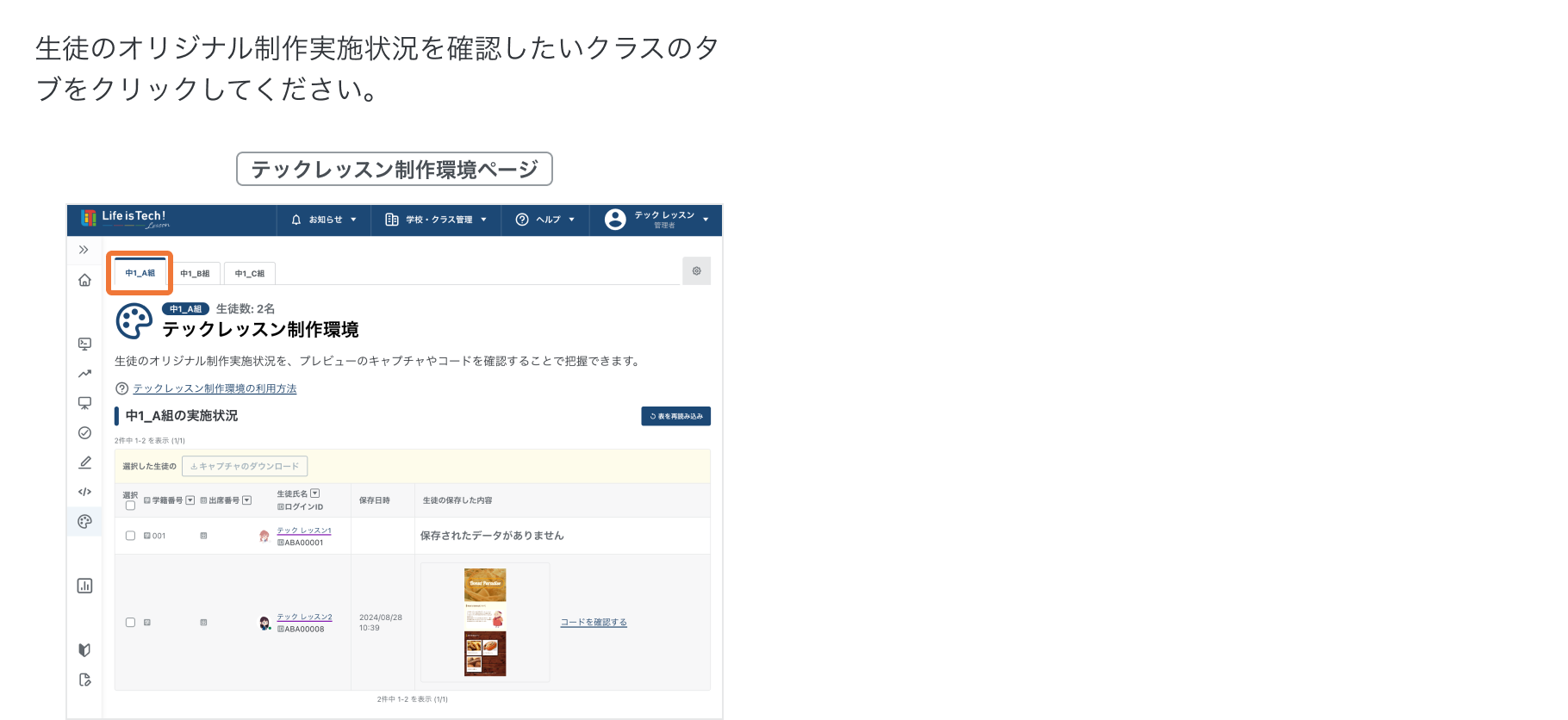Click the circled checkmark sidebar icon

pyautogui.click(x=84, y=433)
